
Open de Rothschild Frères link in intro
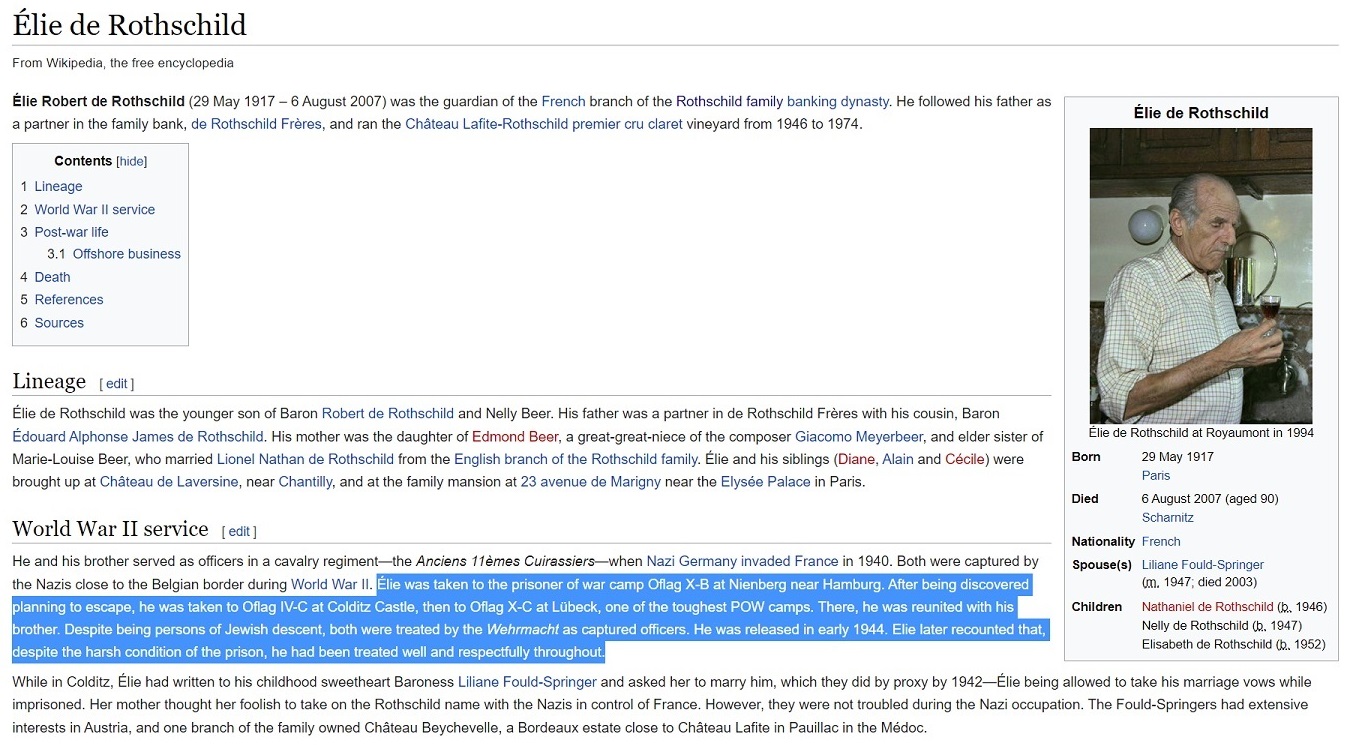click(x=256, y=124)
